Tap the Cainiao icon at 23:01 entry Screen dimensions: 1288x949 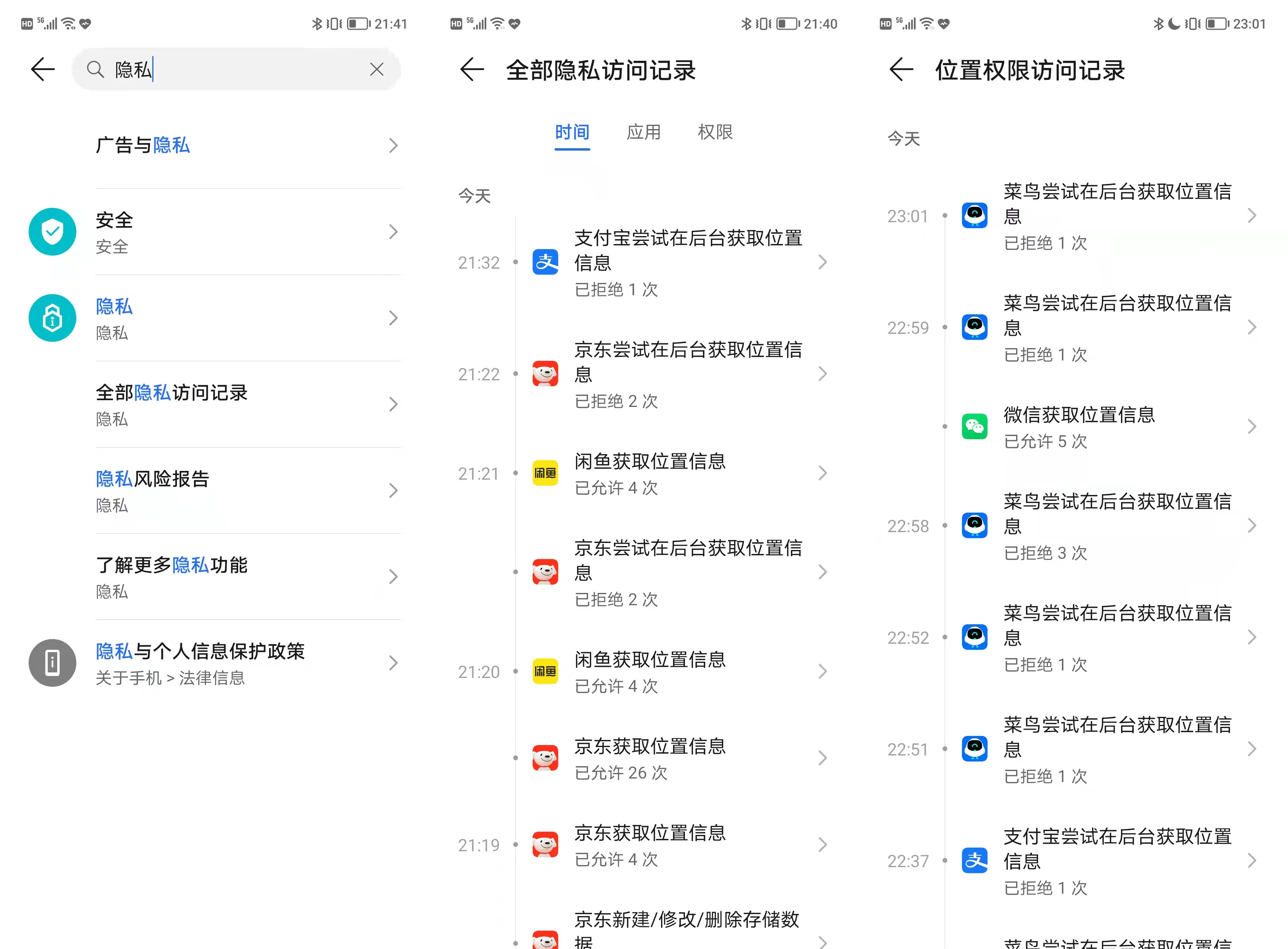coord(974,215)
